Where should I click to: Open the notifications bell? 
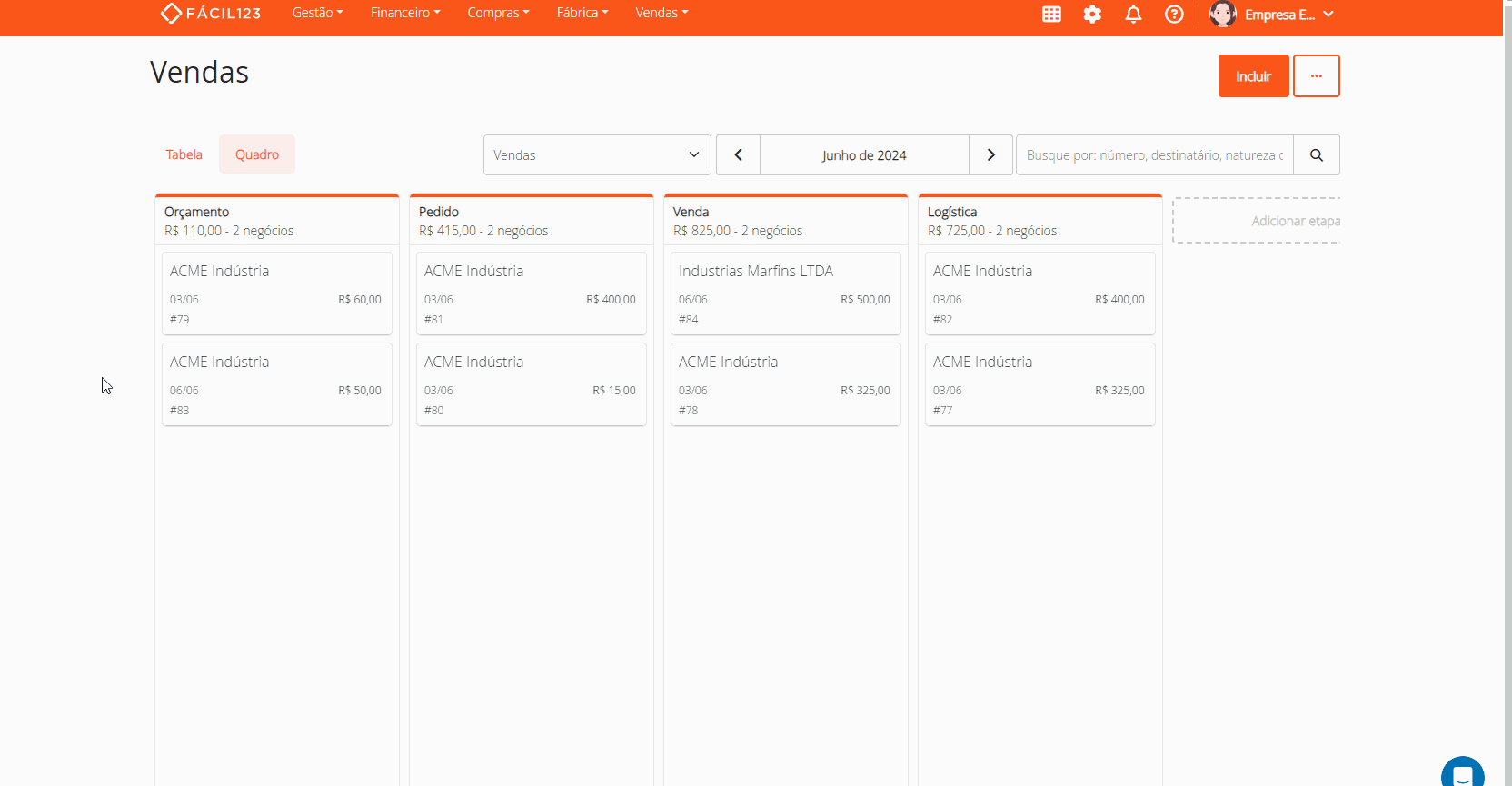click(1133, 14)
